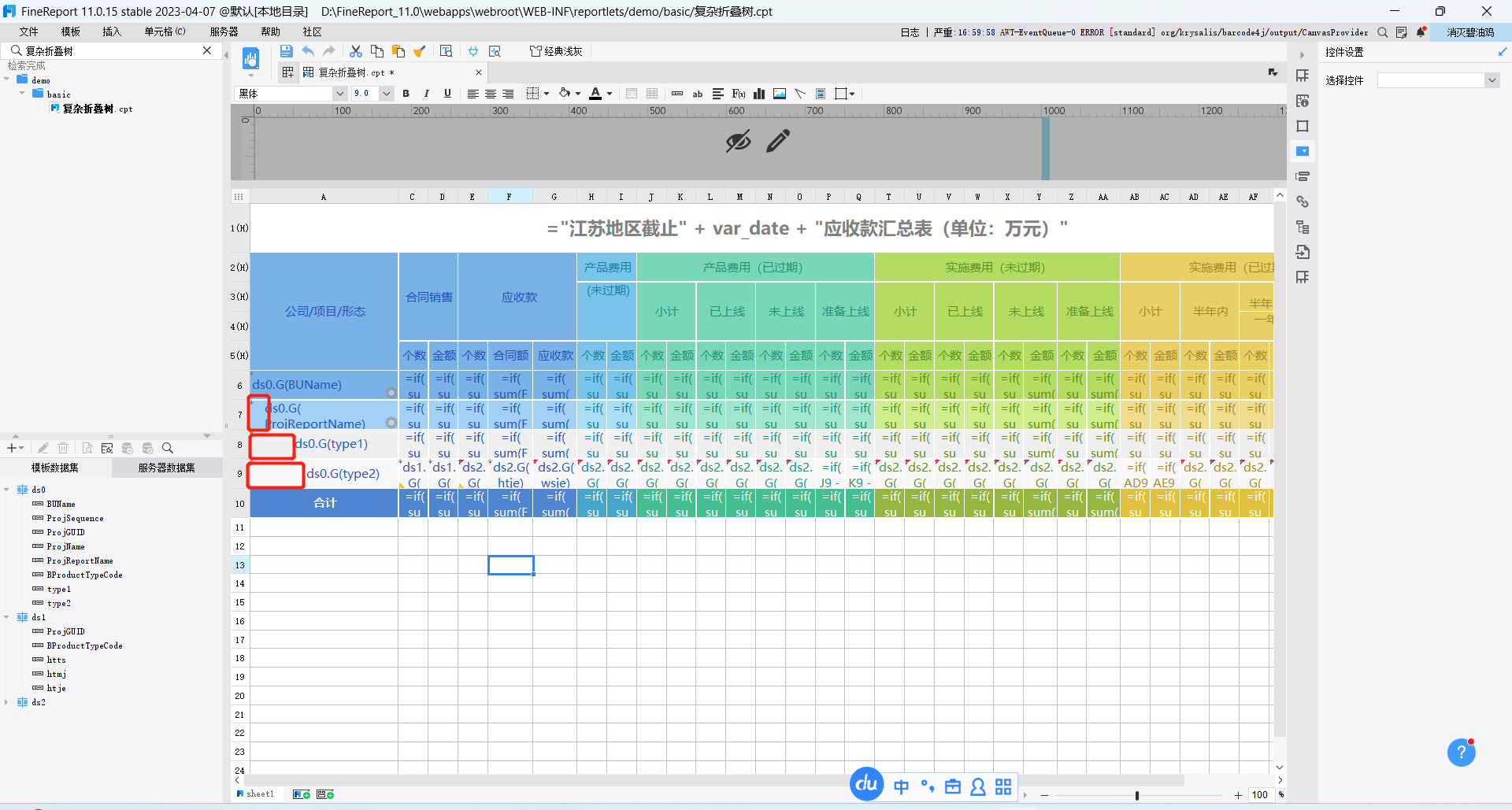
Task: Toggle Italic formatting
Action: coord(427,94)
